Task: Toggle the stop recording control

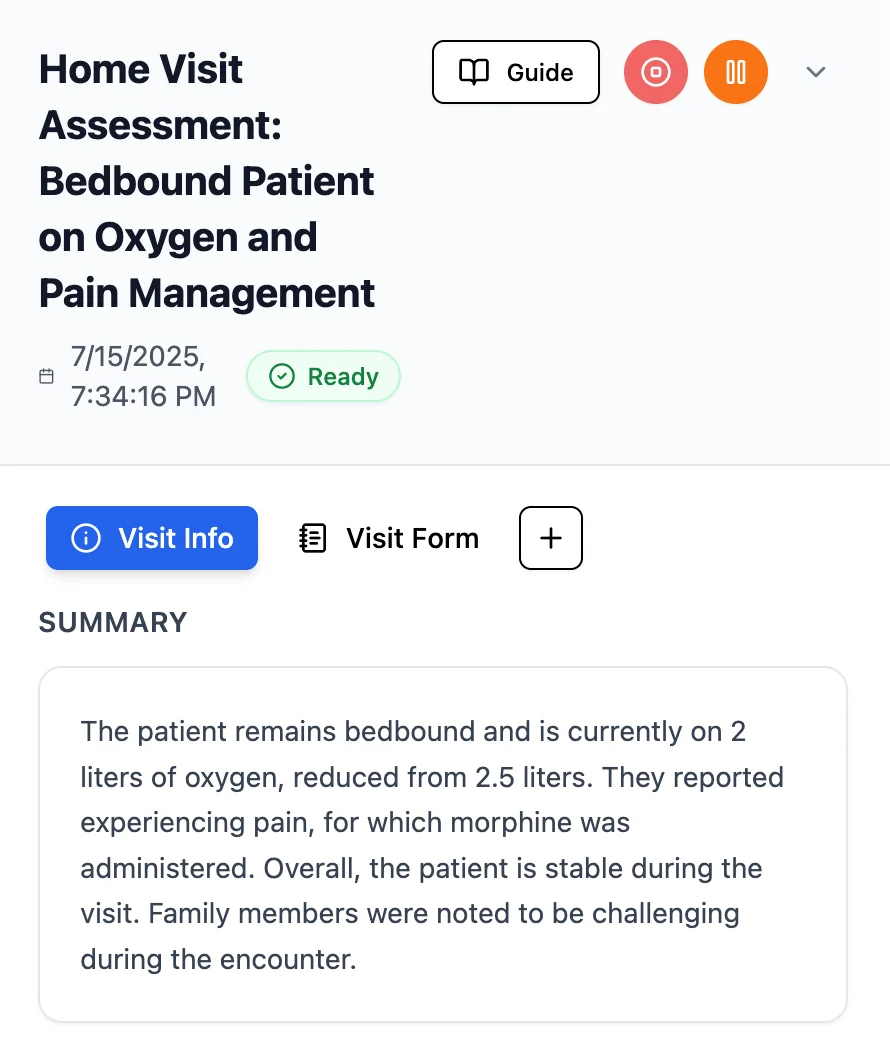Action: [656, 72]
